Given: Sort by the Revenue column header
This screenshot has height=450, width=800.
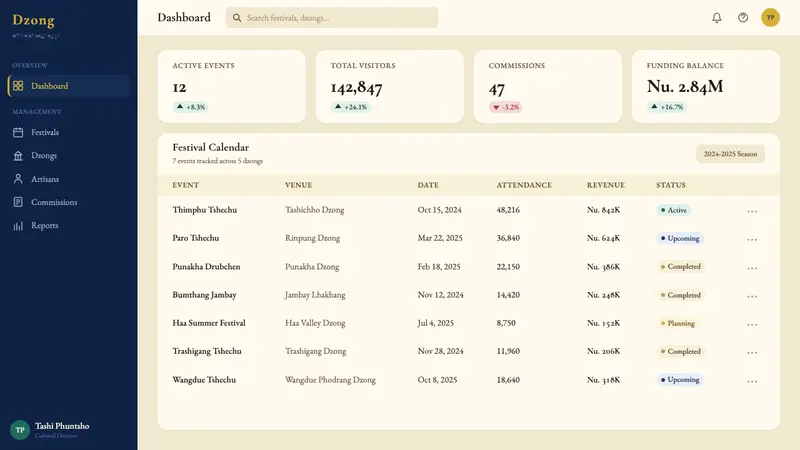Looking at the screenshot, I should pyautogui.click(x=606, y=185).
